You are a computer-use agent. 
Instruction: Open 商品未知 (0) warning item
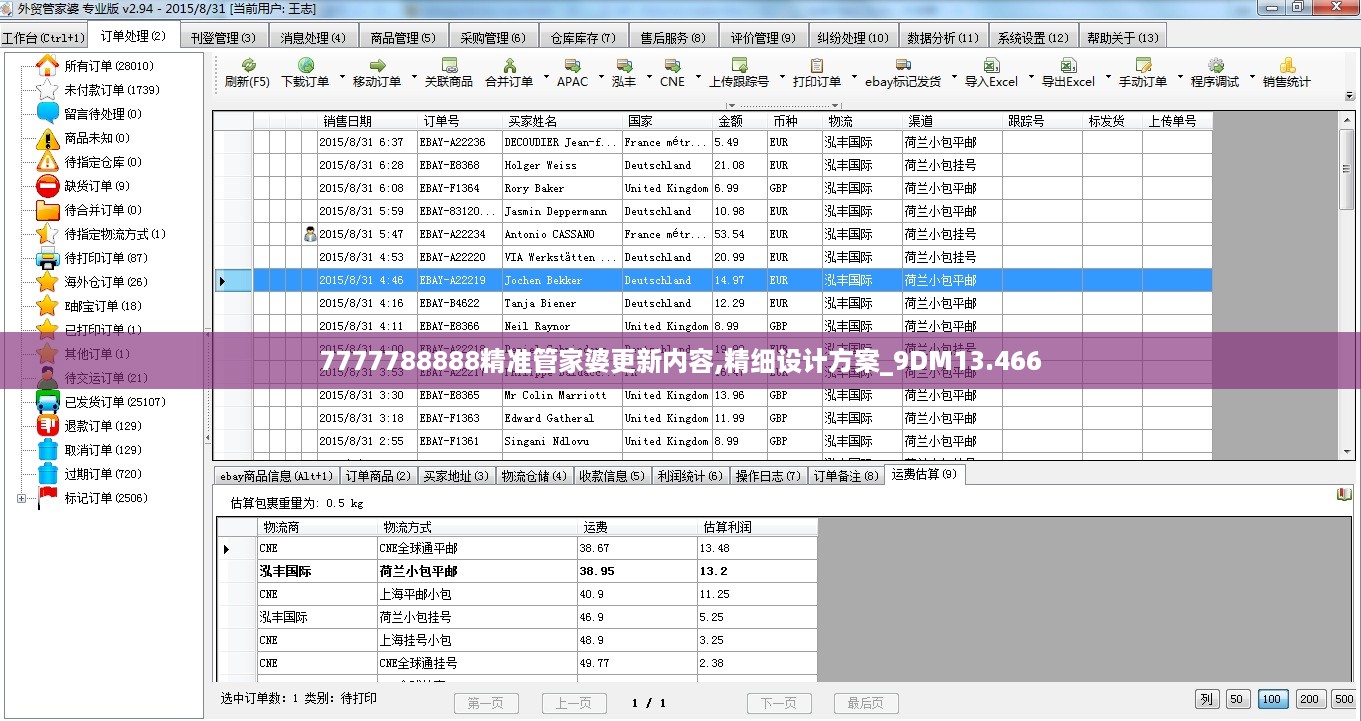click(97, 138)
